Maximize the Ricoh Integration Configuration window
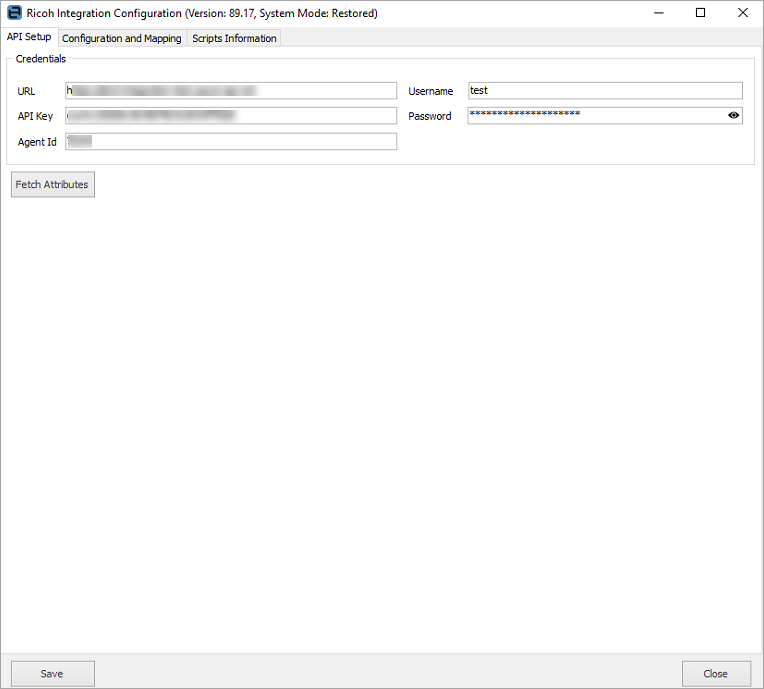This screenshot has width=764, height=689. click(x=700, y=13)
